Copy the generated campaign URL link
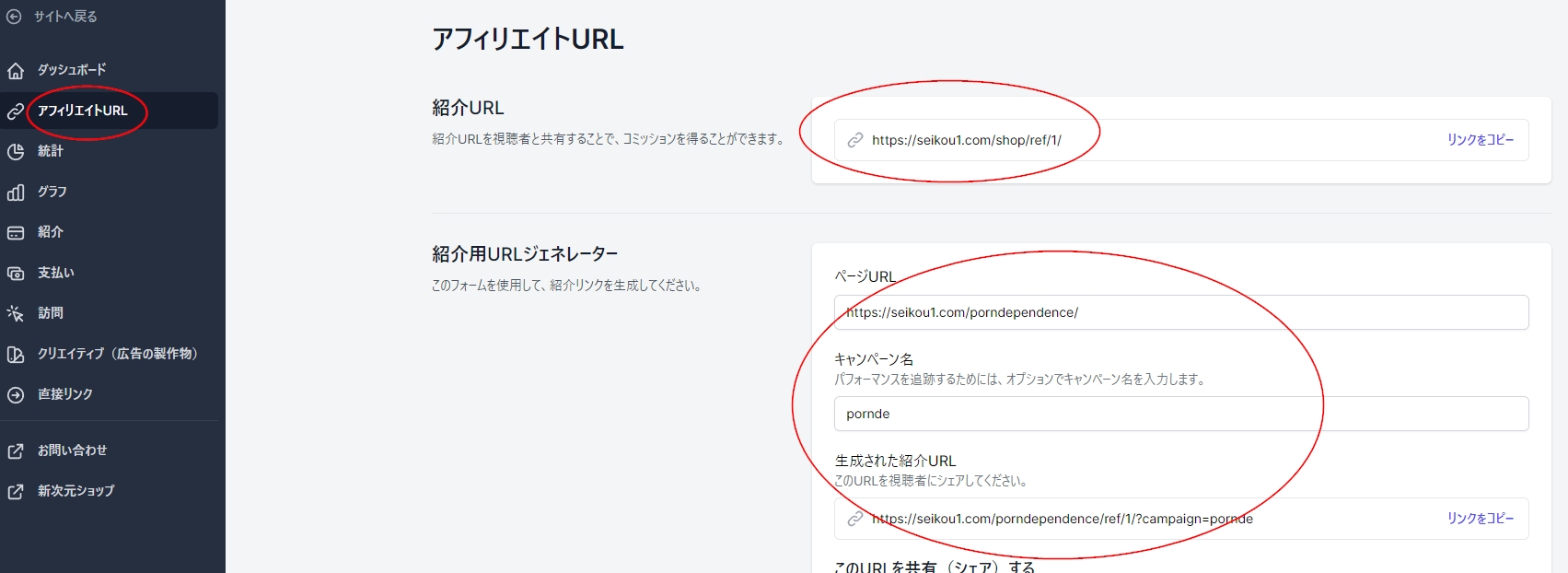Screen dimensions: 1568x573 pos(1480,519)
